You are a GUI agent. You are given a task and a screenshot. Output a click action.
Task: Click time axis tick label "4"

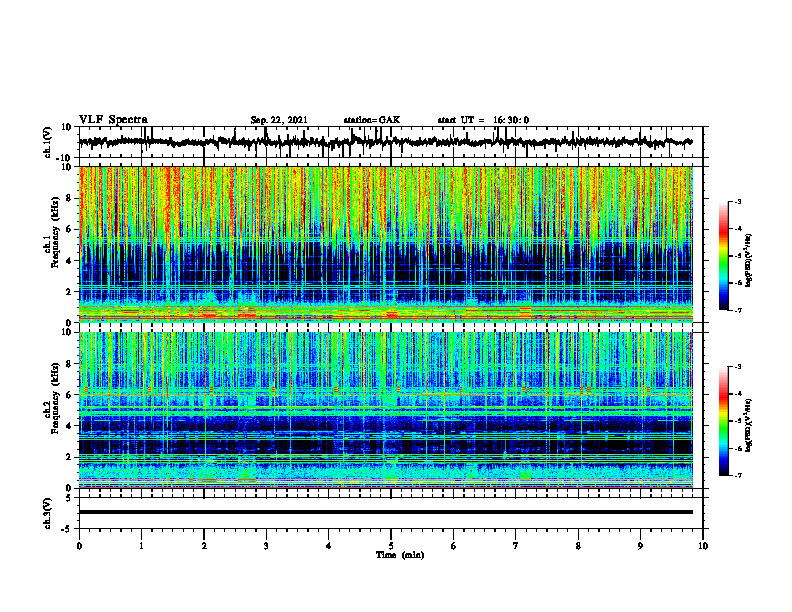pos(329,546)
